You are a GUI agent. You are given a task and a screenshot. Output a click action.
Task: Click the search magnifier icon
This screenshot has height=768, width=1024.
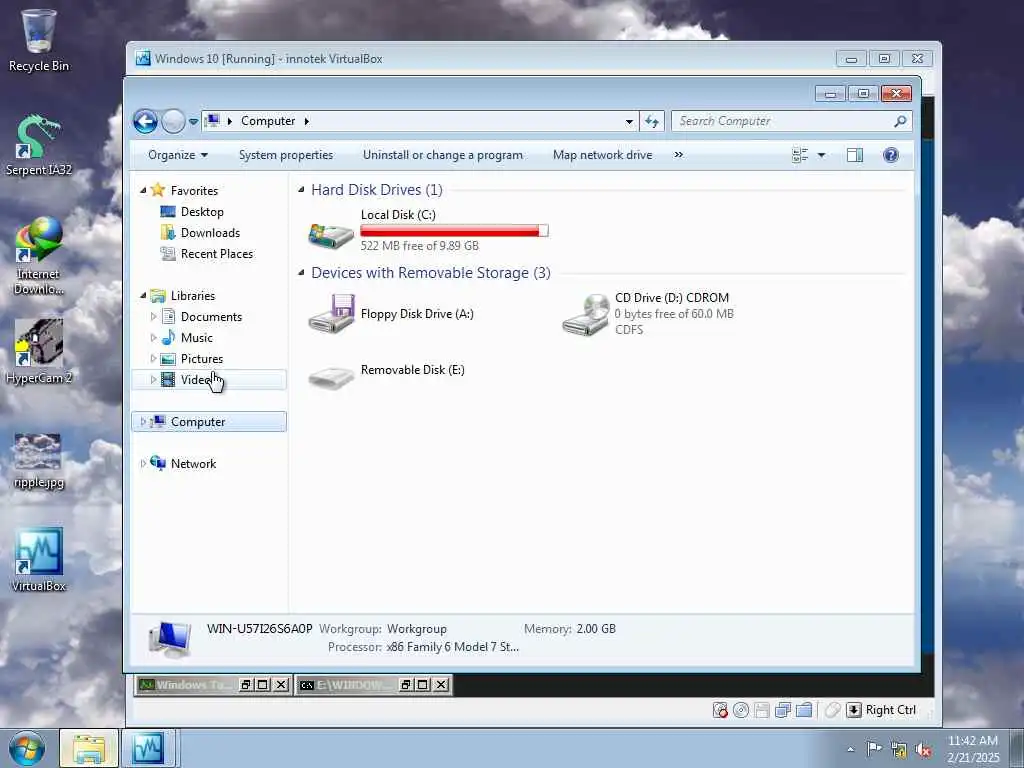(900, 121)
